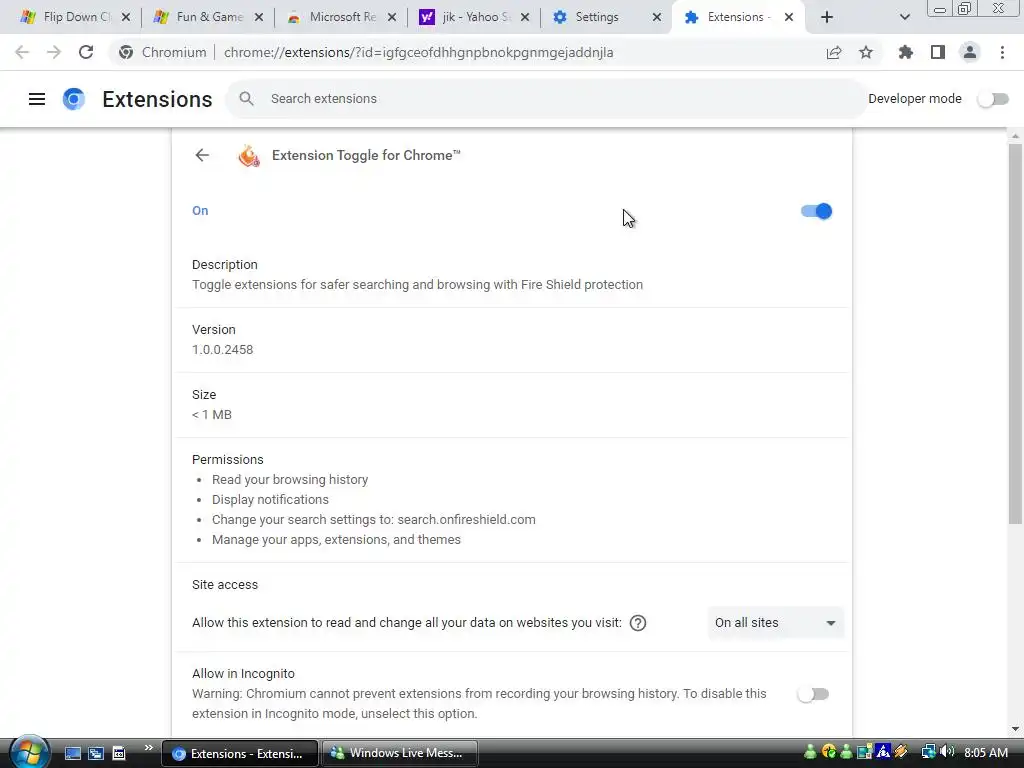
Task: Click the address bar URL
Action: [418, 52]
